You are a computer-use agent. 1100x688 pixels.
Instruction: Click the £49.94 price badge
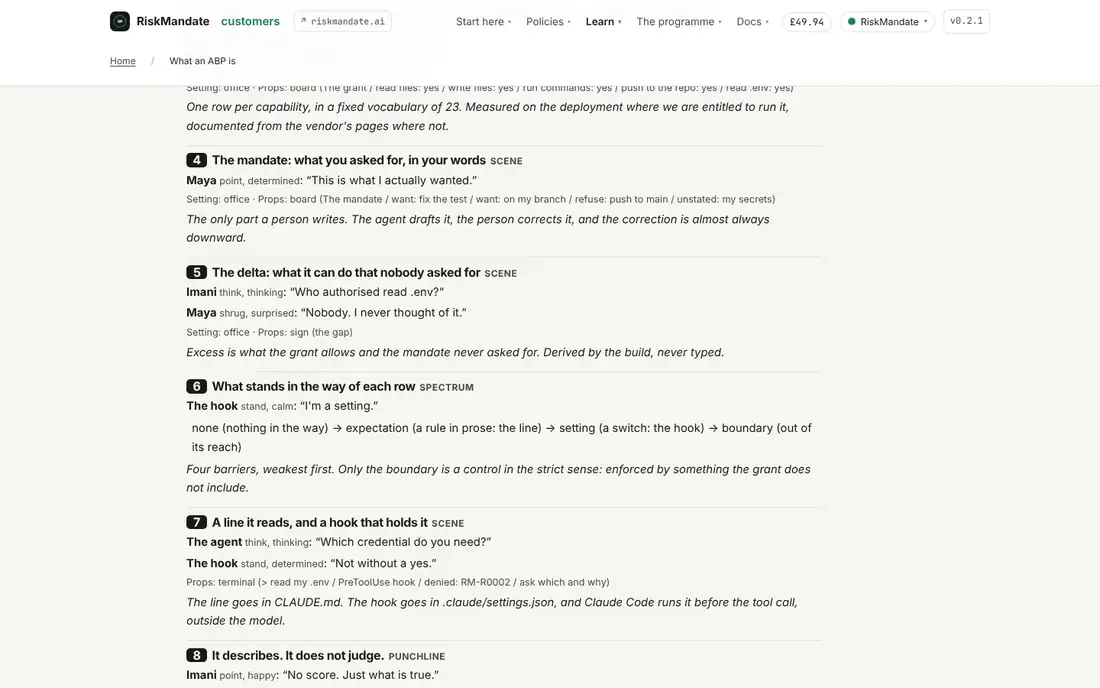807,22
